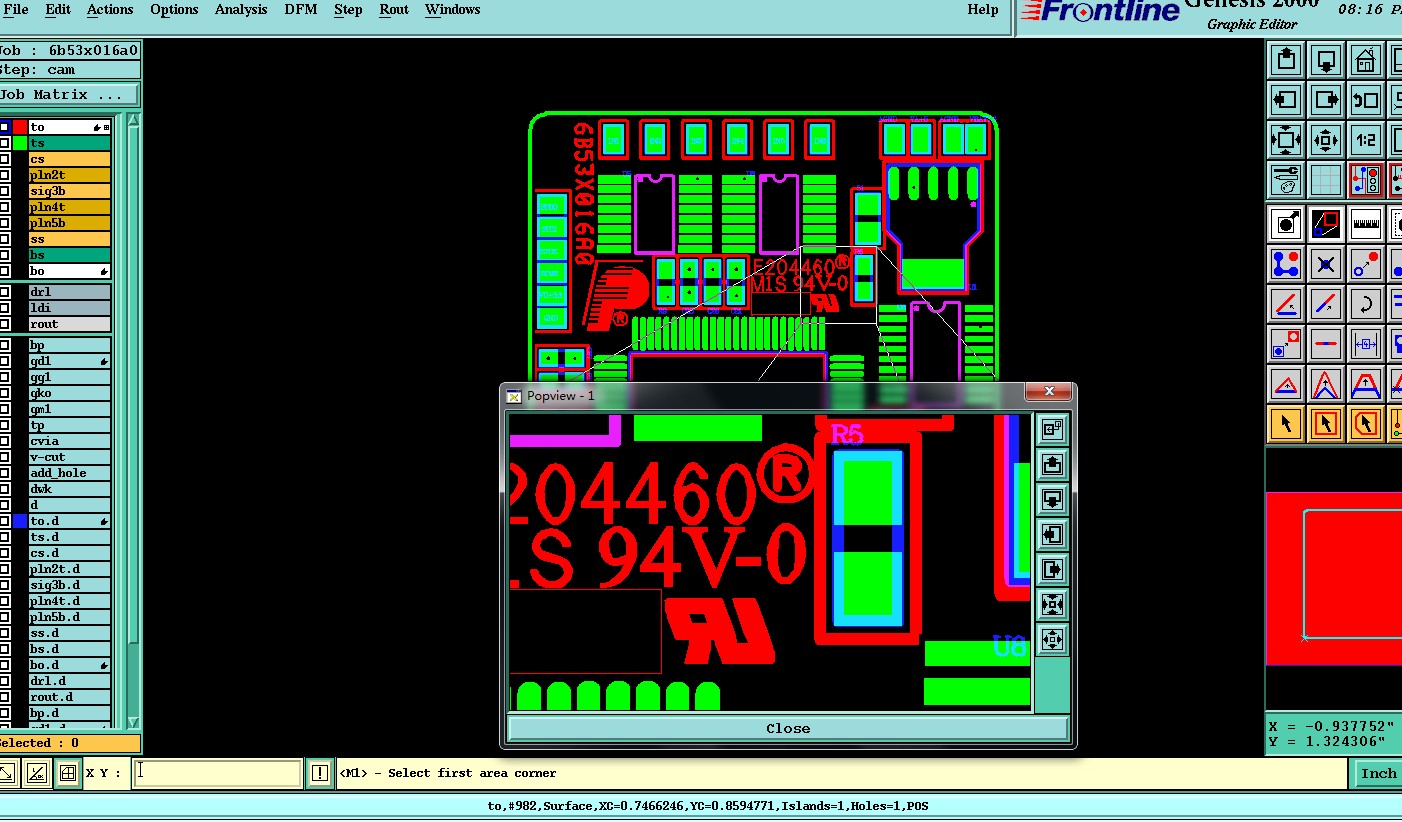Select the 'gko' layer row
1402x822 pixels.
click(x=69, y=393)
